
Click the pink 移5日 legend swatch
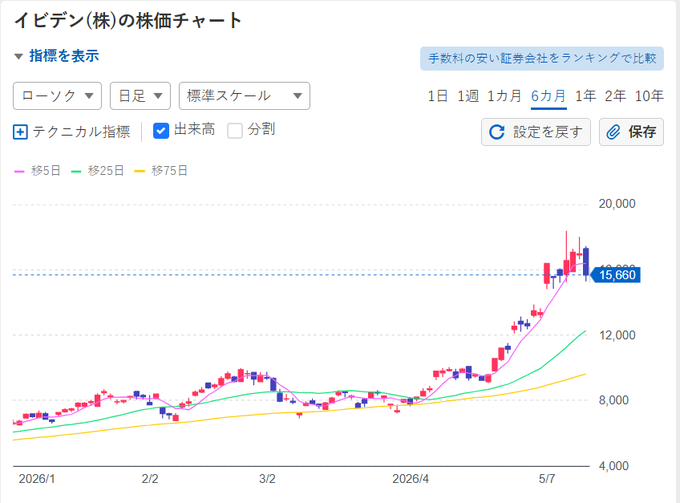click(x=19, y=171)
